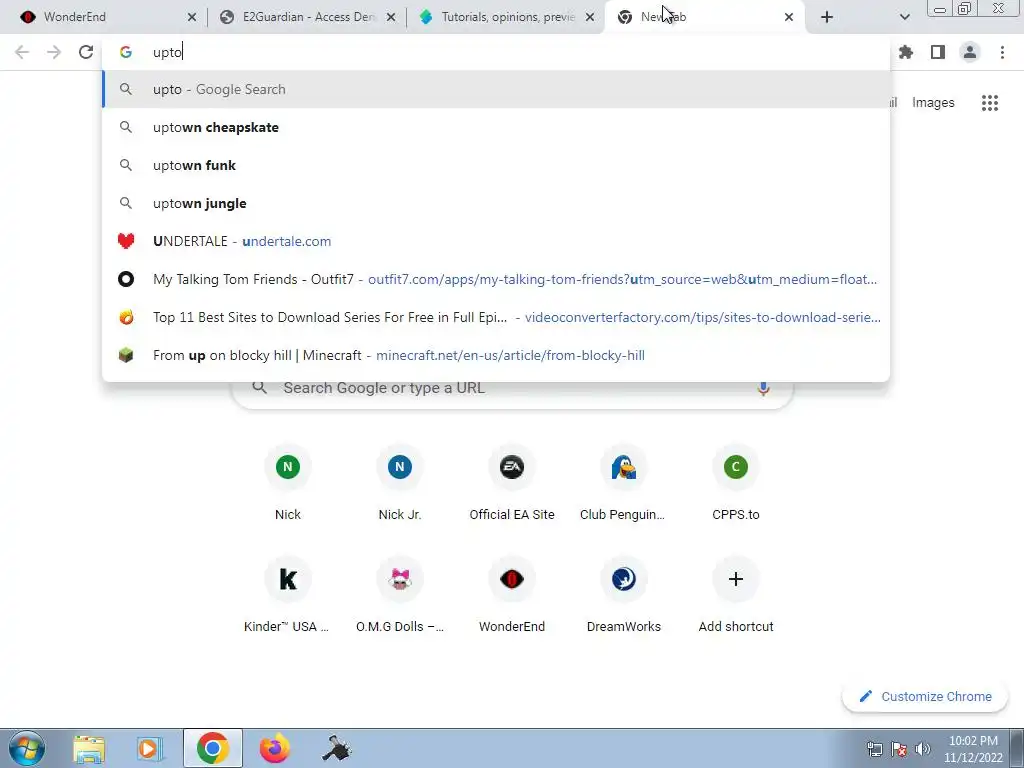Open the tab search dropdown arrow
This screenshot has width=1024, height=768.
904,17
